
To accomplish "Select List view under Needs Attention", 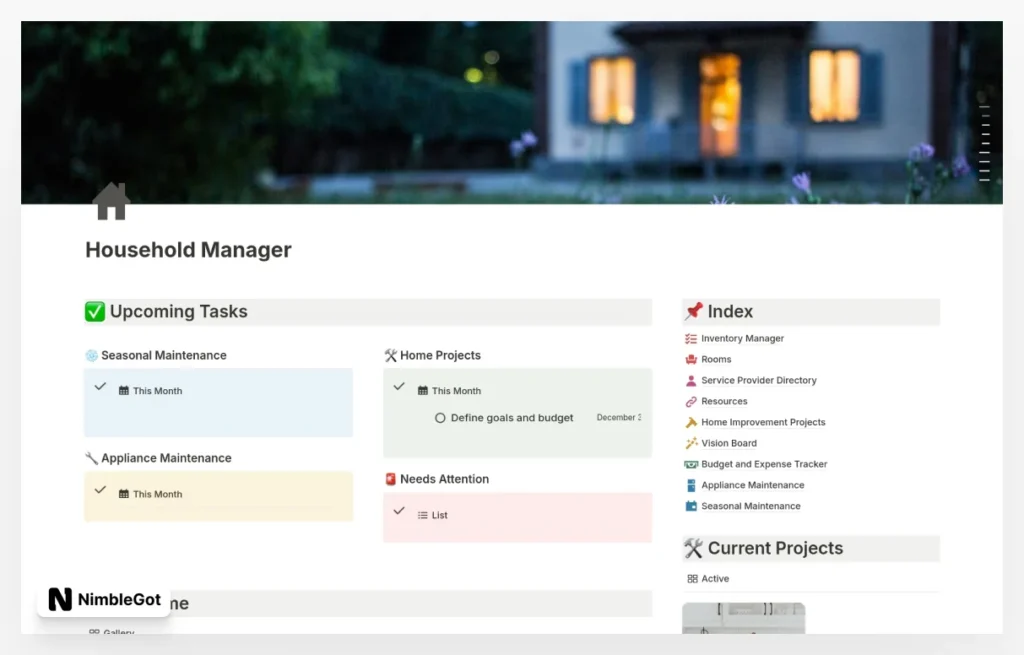I will click(432, 515).
